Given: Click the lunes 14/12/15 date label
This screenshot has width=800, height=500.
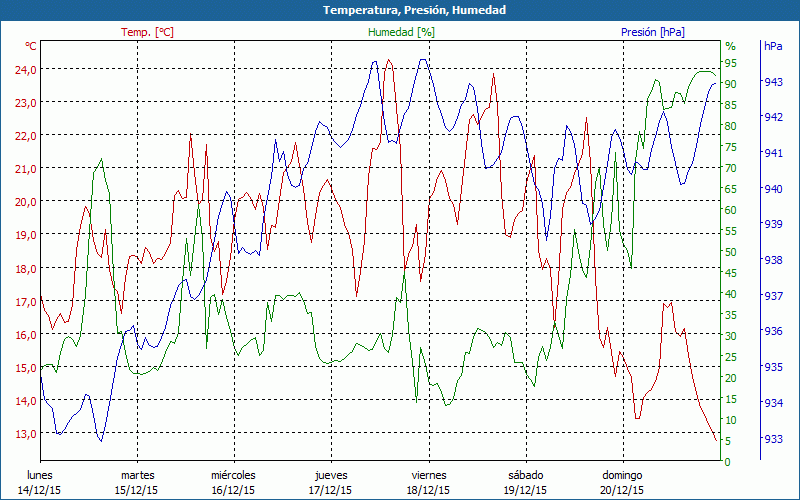Looking at the screenshot, I should (40, 483).
